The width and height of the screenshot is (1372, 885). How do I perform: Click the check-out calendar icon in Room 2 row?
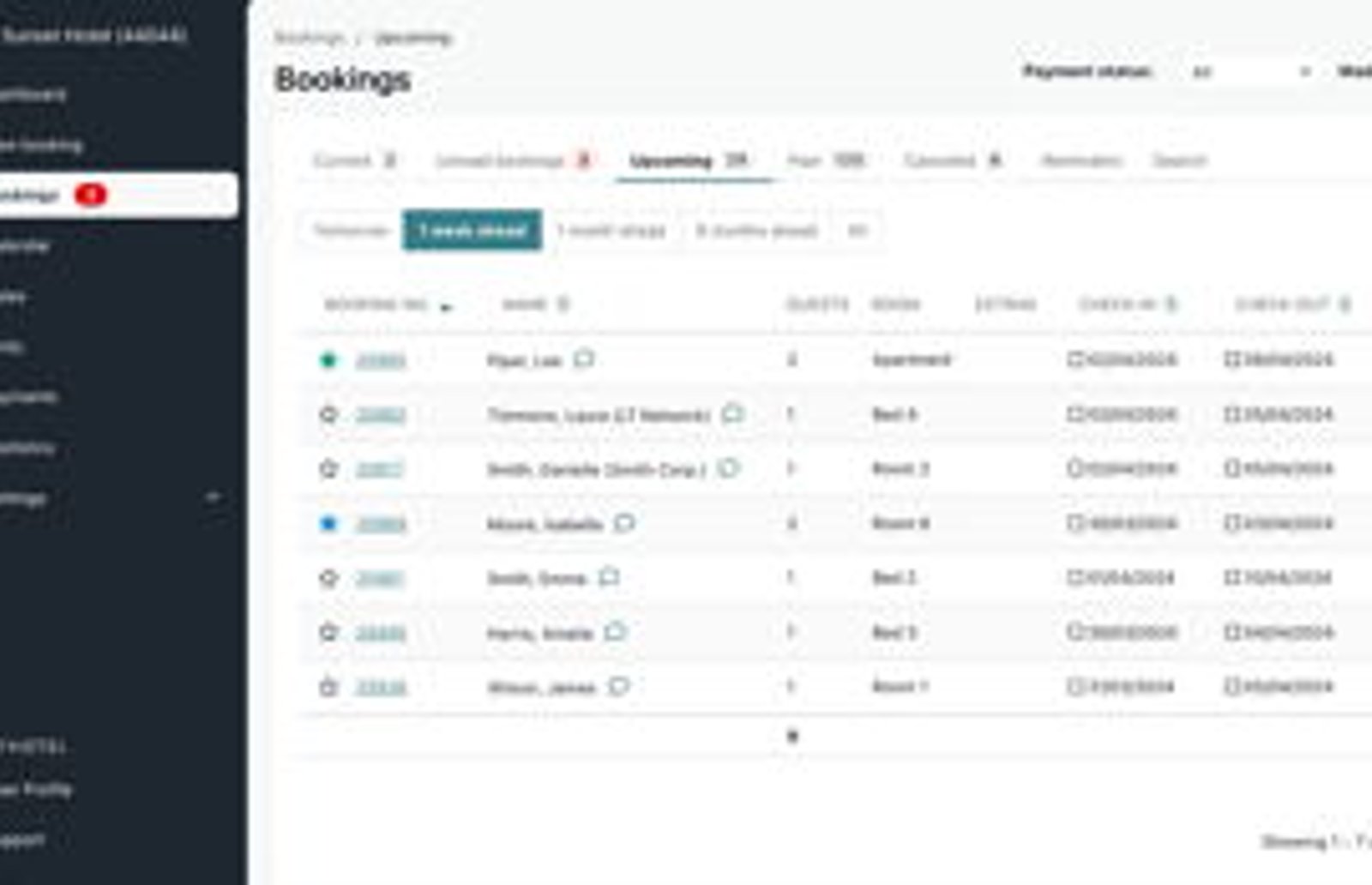coord(1232,468)
